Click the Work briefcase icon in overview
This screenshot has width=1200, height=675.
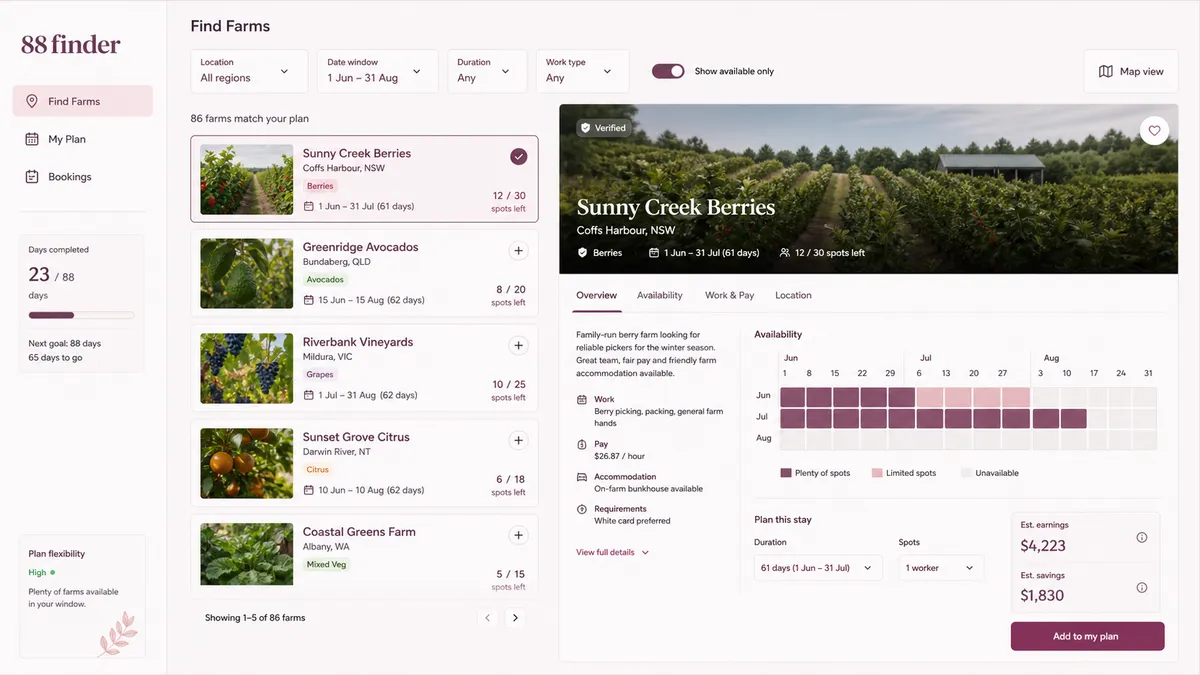582,400
